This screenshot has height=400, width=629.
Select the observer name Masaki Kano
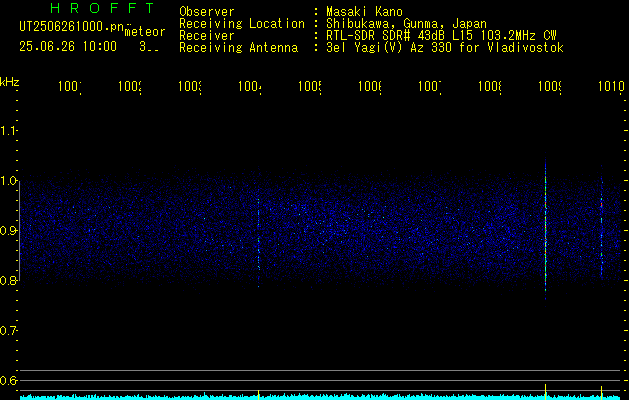pyautogui.click(x=364, y=11)
